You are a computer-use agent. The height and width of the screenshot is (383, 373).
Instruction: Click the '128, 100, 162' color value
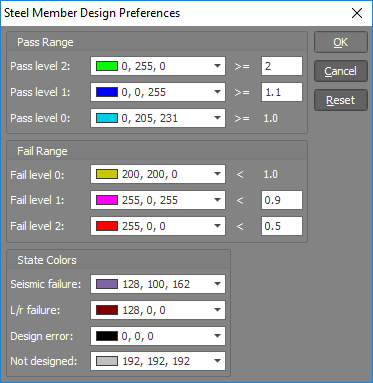point(156,284)
